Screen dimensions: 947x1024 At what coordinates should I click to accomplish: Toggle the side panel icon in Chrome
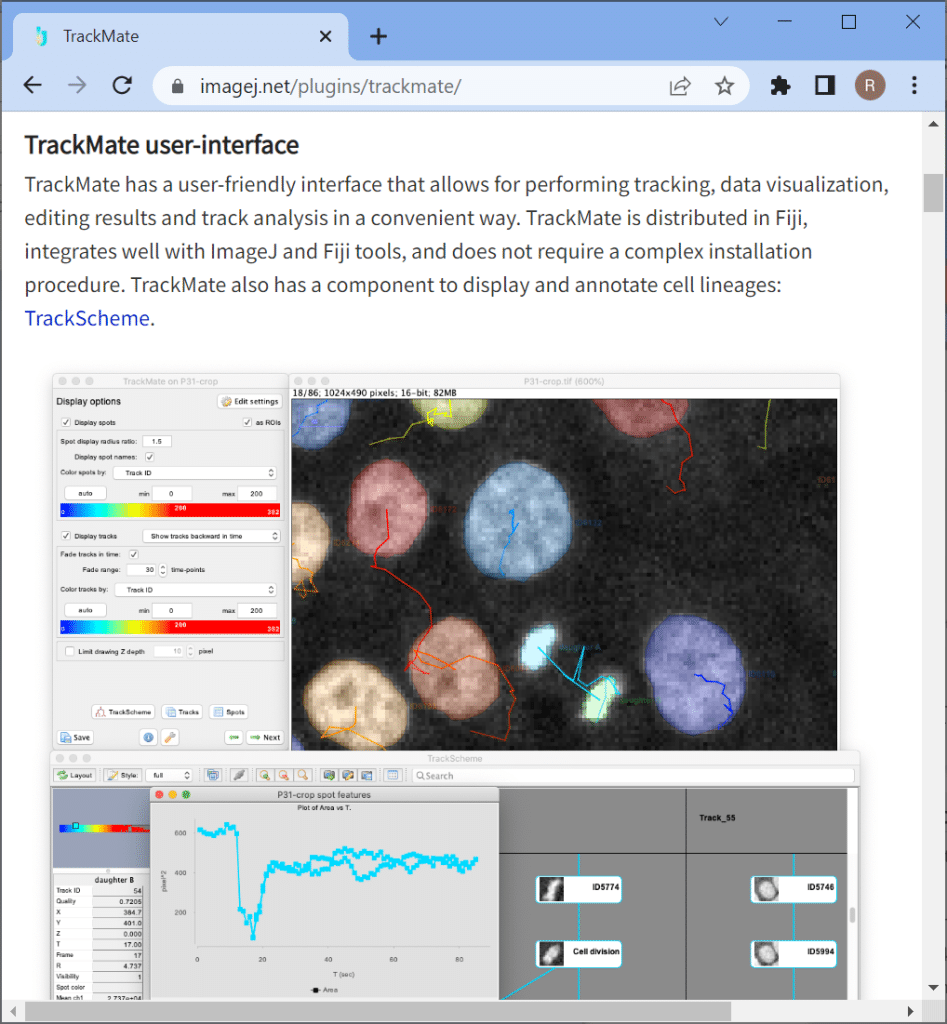click(x=825, y=86)
